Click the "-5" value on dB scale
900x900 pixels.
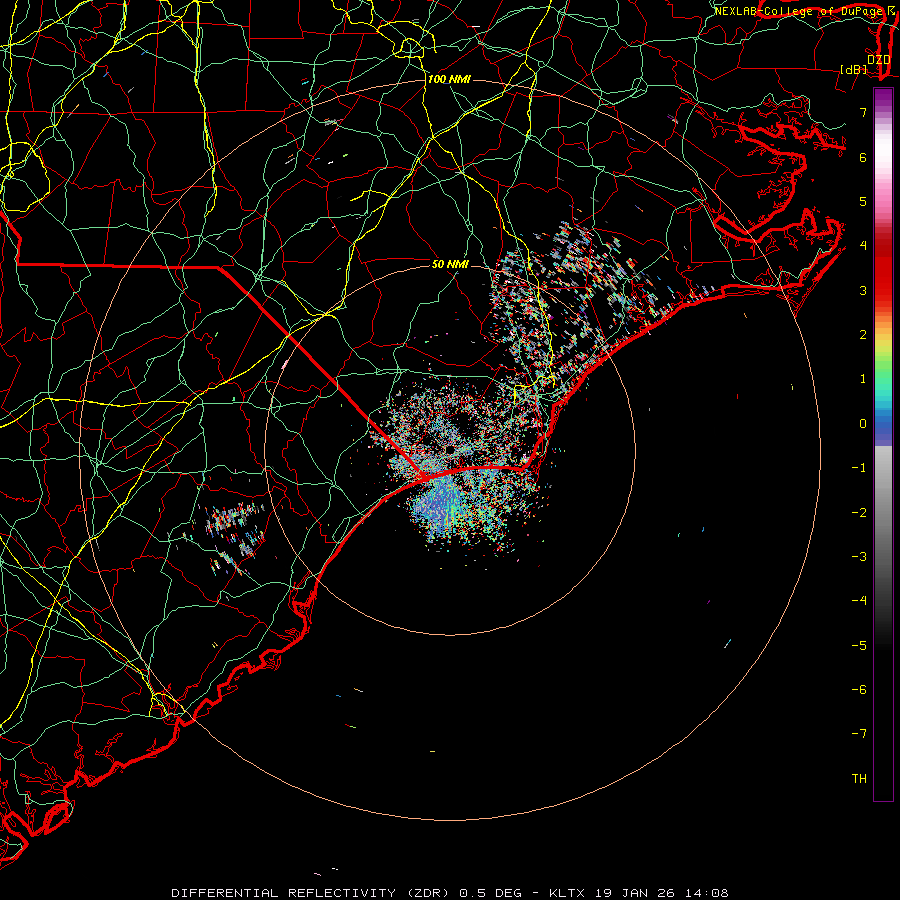coord(859,646)
